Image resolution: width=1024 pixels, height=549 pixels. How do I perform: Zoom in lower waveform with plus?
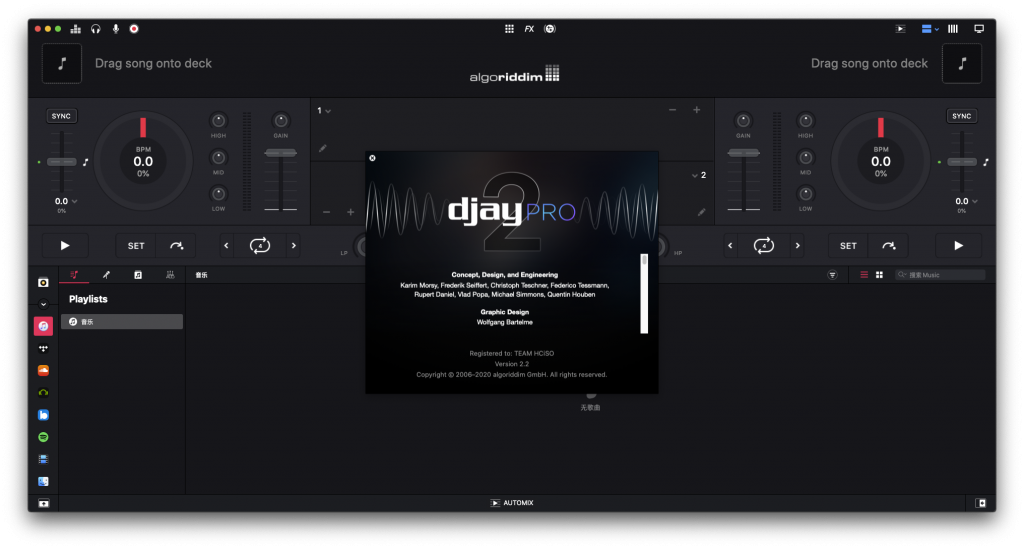click(351, 212)
